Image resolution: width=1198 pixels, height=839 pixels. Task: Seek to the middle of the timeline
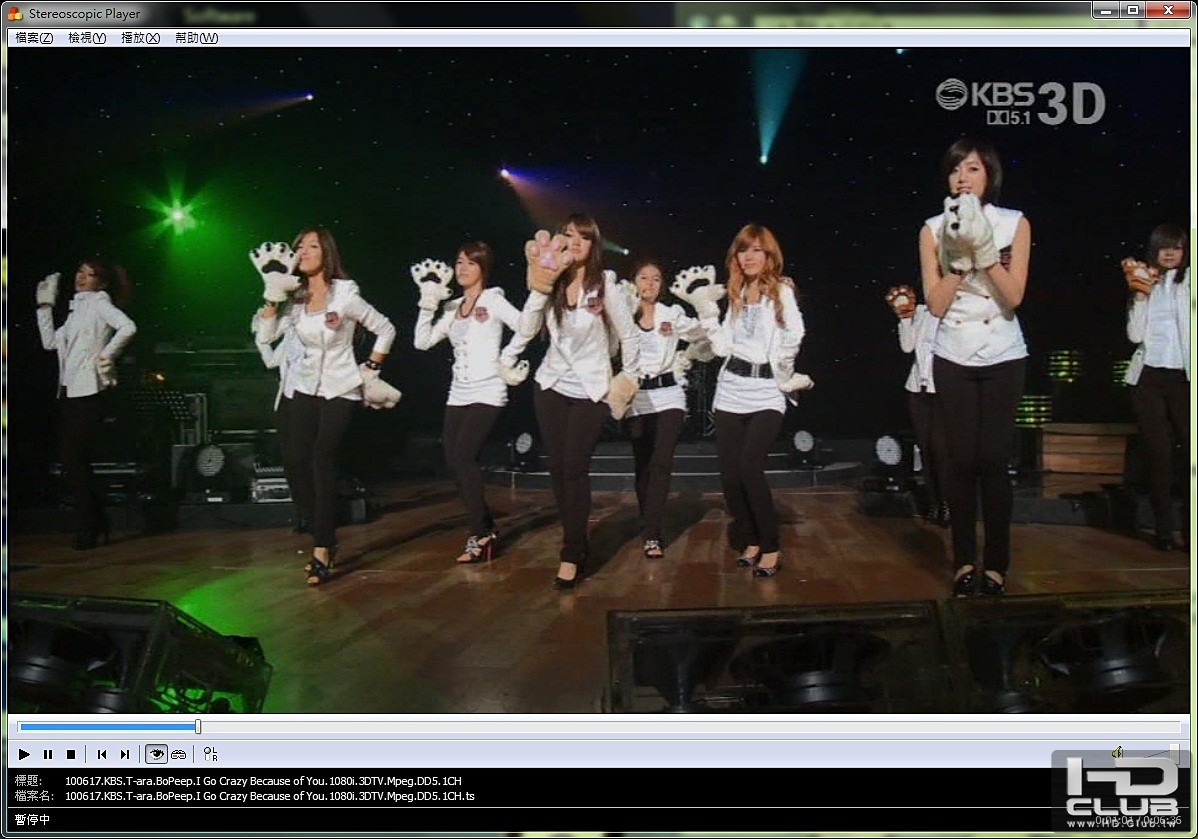pyautogui.click(x=600, y=727)
